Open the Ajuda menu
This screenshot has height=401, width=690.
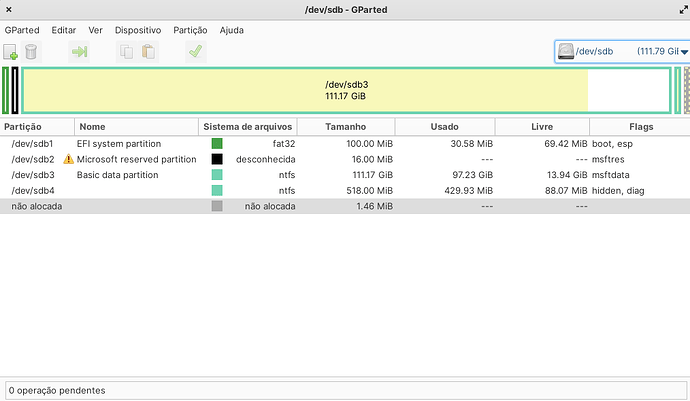(x=231, y=30)
